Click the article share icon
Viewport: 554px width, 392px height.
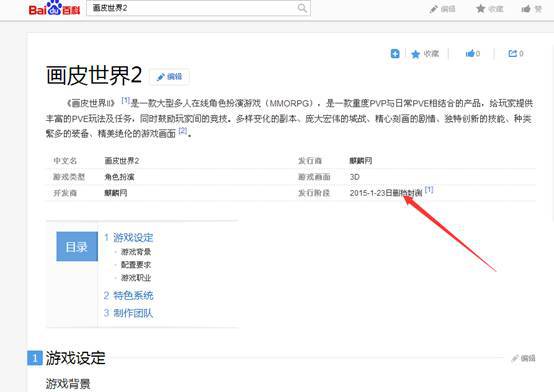[x=512, y=53]
